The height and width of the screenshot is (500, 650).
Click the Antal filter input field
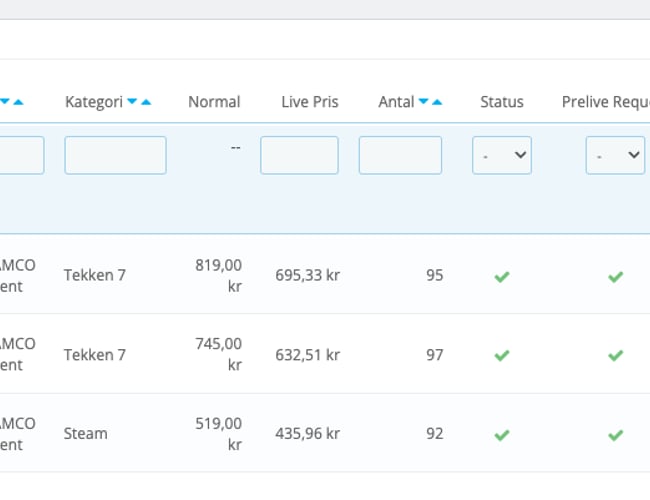pos(400,155)
